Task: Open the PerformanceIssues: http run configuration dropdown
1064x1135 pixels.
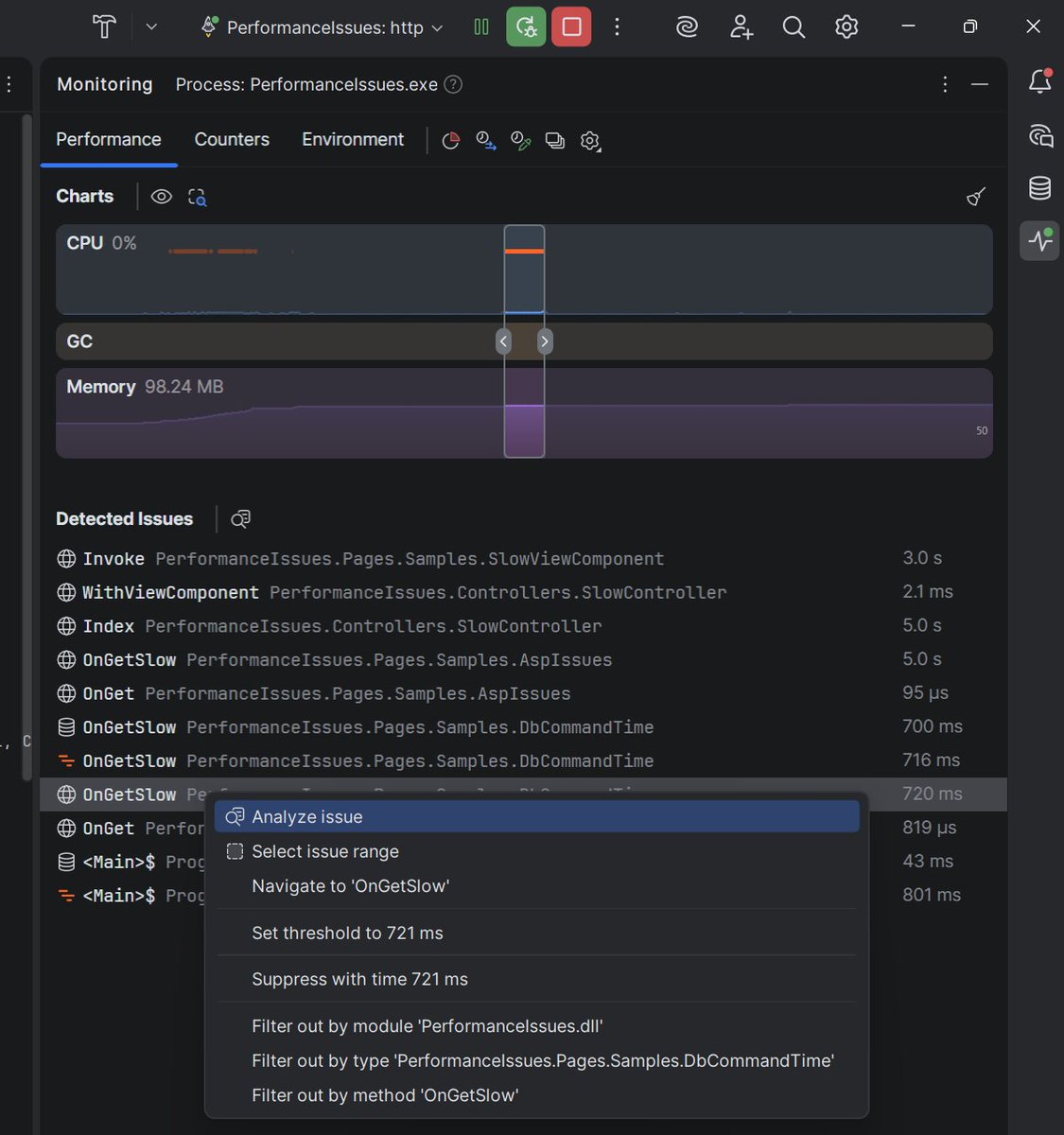Action: point(323,27)
